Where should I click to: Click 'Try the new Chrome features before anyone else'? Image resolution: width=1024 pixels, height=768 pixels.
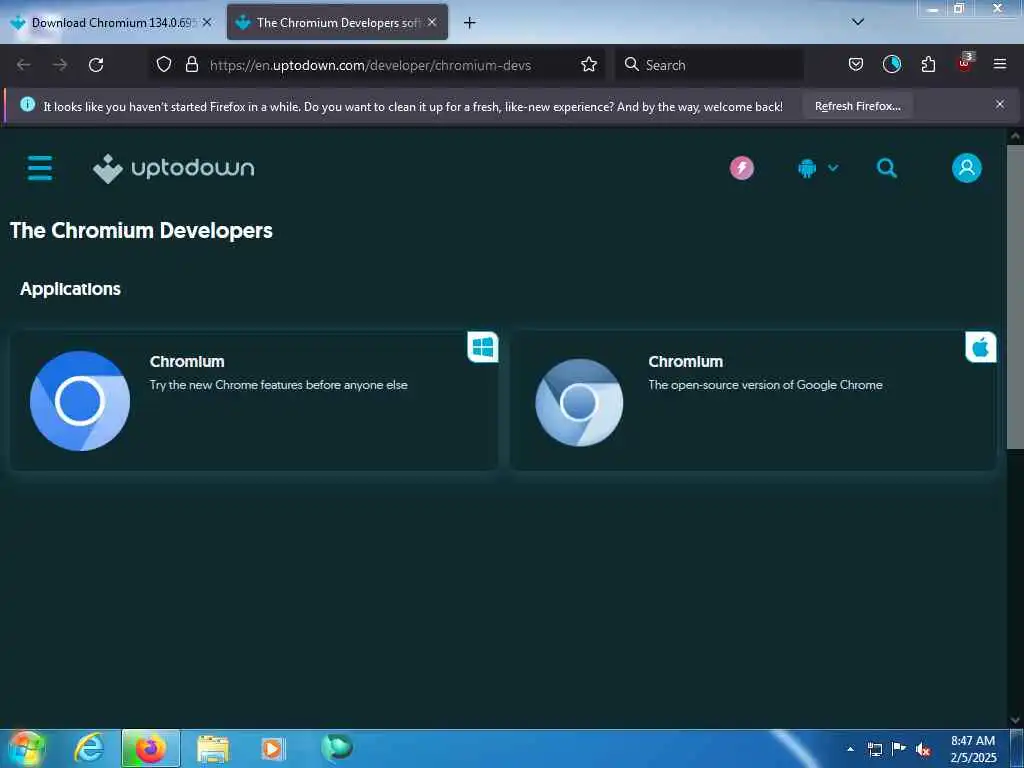[x=278, y=385]
